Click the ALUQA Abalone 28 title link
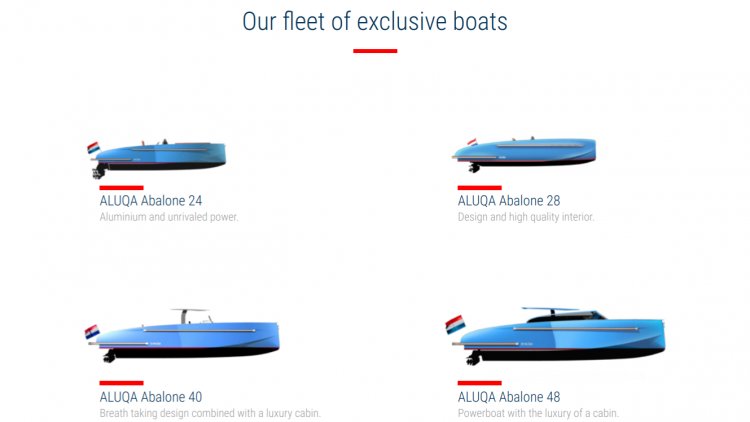Image resolution: width=750 pixels, height=422 pixels. pos(508,200)
